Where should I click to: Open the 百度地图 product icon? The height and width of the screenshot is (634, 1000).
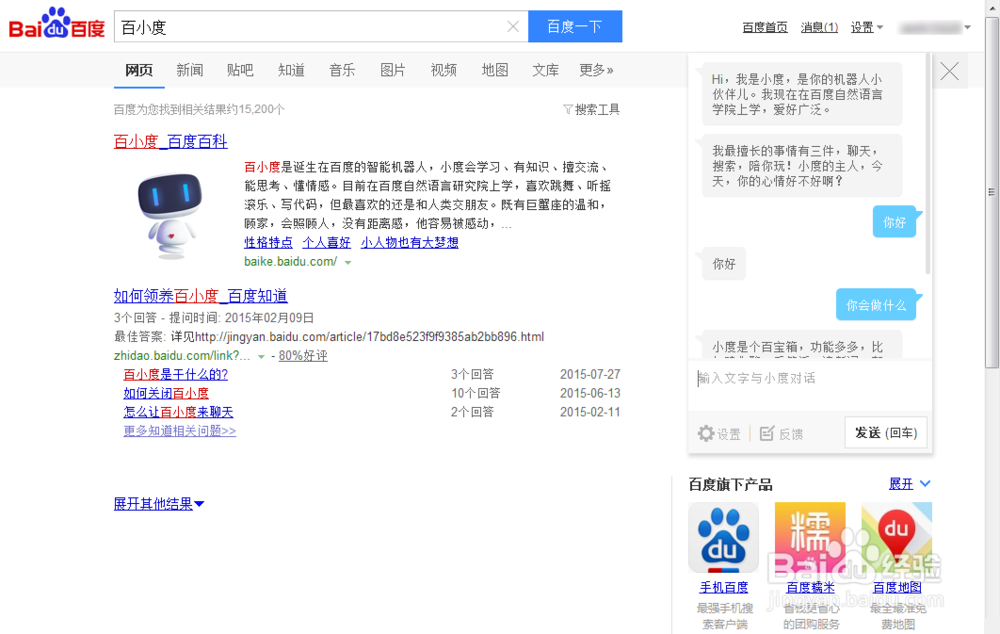click(x=896, y=538)
